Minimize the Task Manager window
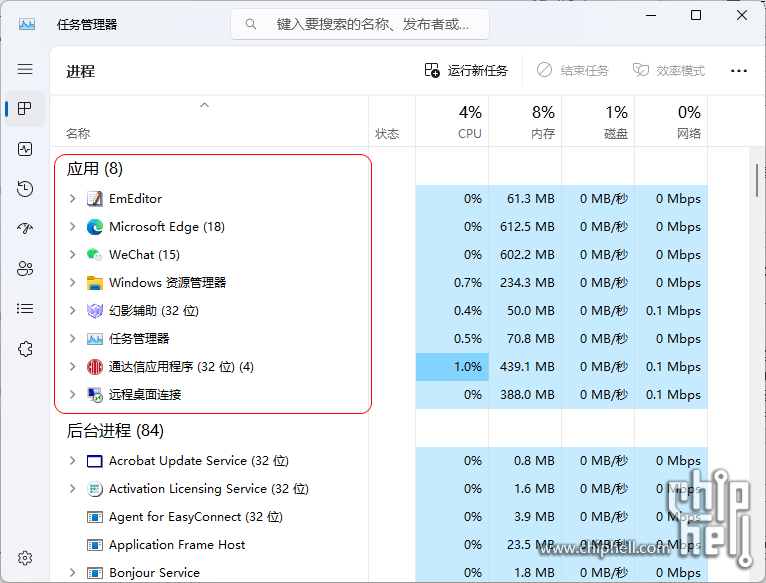Viewport: 766px width, 583px height. tap(651, 15)
